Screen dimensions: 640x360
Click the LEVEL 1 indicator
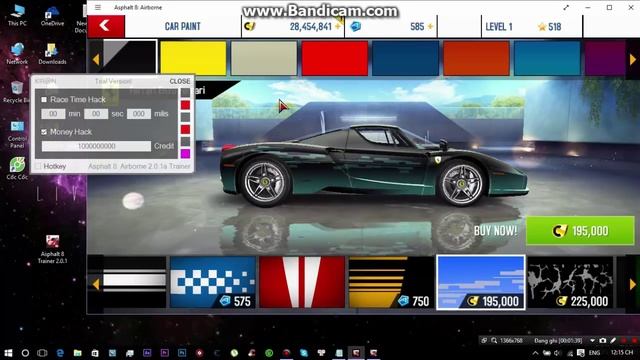pyautogui.click(x=499, y=27)
